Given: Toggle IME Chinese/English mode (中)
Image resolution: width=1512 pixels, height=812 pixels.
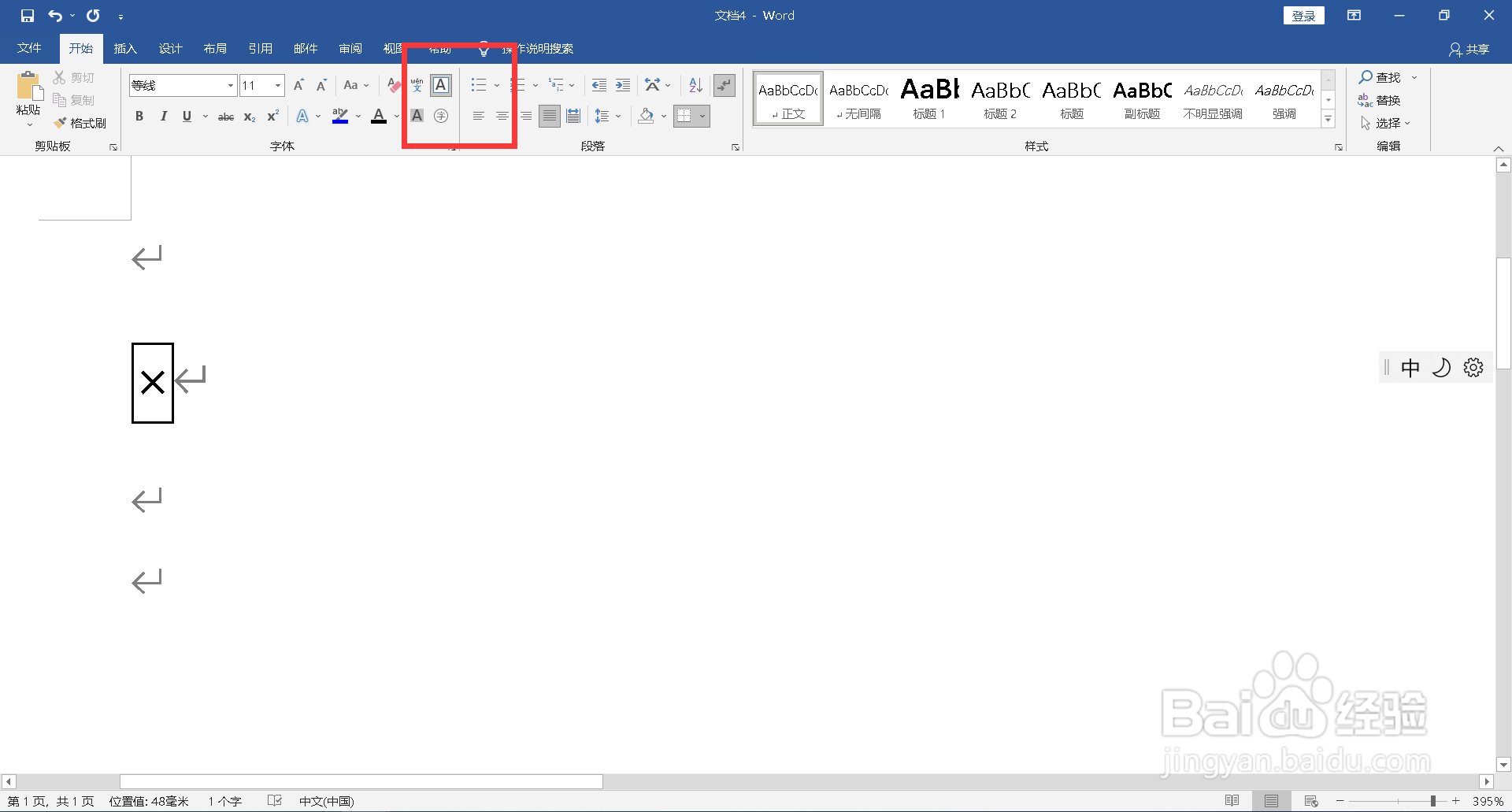Looking at the screenshot, I should 1410,368.
